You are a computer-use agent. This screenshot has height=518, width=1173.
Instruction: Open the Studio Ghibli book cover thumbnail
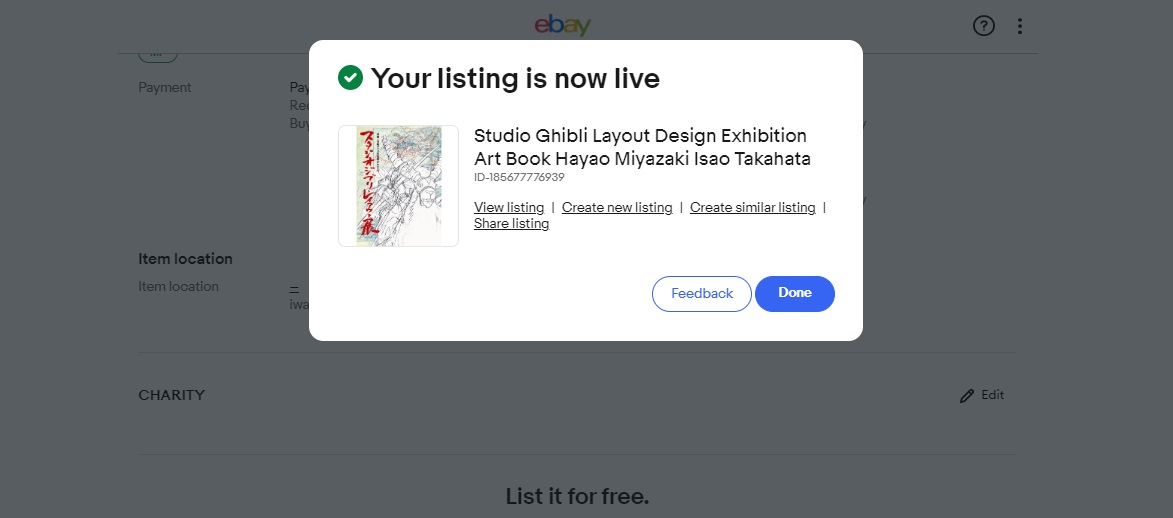click(399, 186)
